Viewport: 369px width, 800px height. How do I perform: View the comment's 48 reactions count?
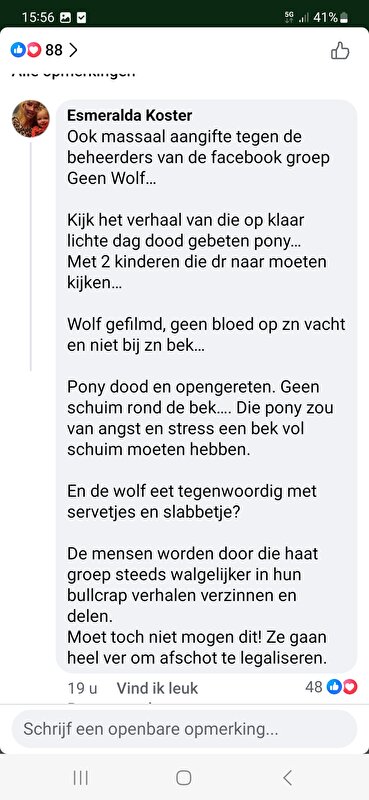[314, 687]
